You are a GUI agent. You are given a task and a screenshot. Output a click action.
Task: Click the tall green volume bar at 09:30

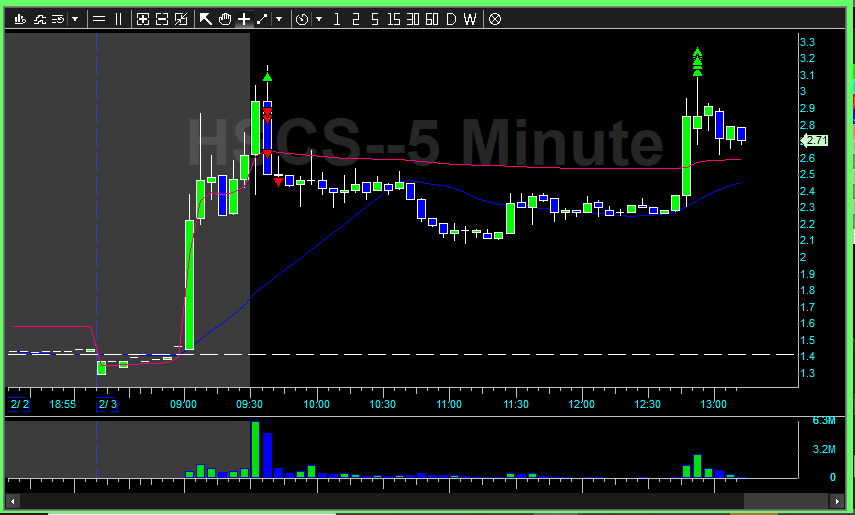255,450
